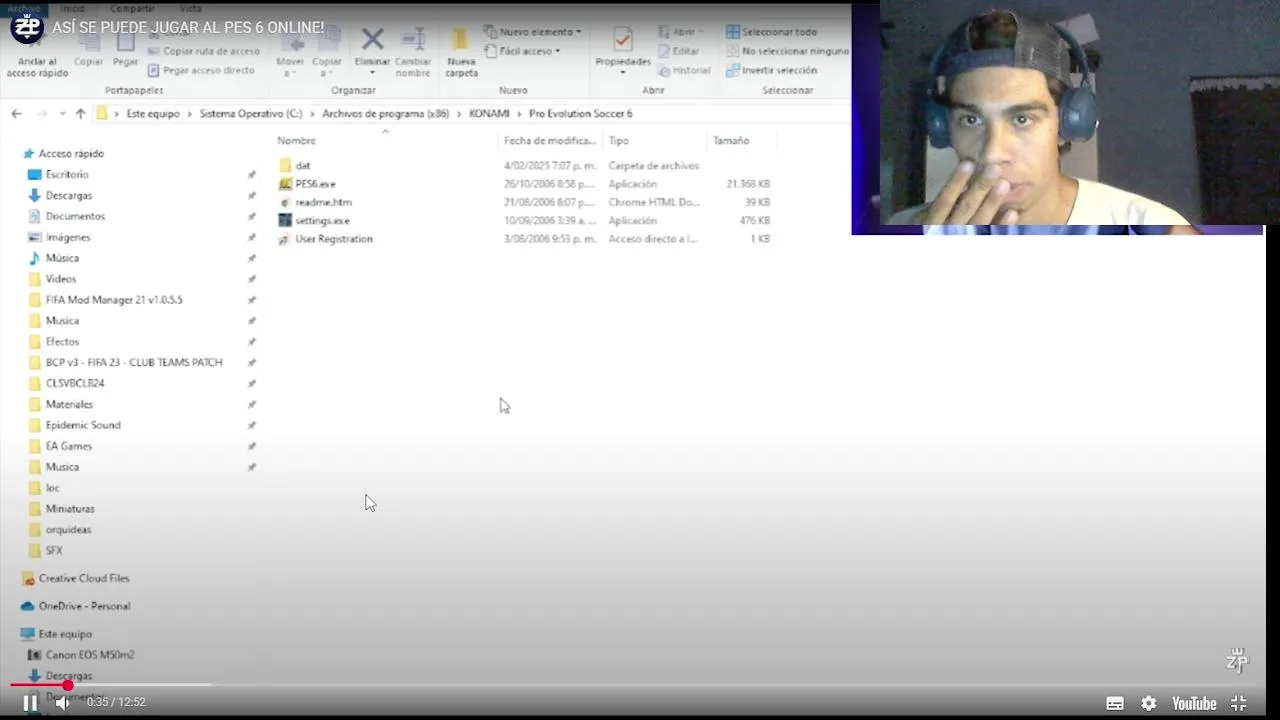Viewport: 1280px width, 720px height.
Task: Click No seleccionar ninguno
Action: pos(787,51)
